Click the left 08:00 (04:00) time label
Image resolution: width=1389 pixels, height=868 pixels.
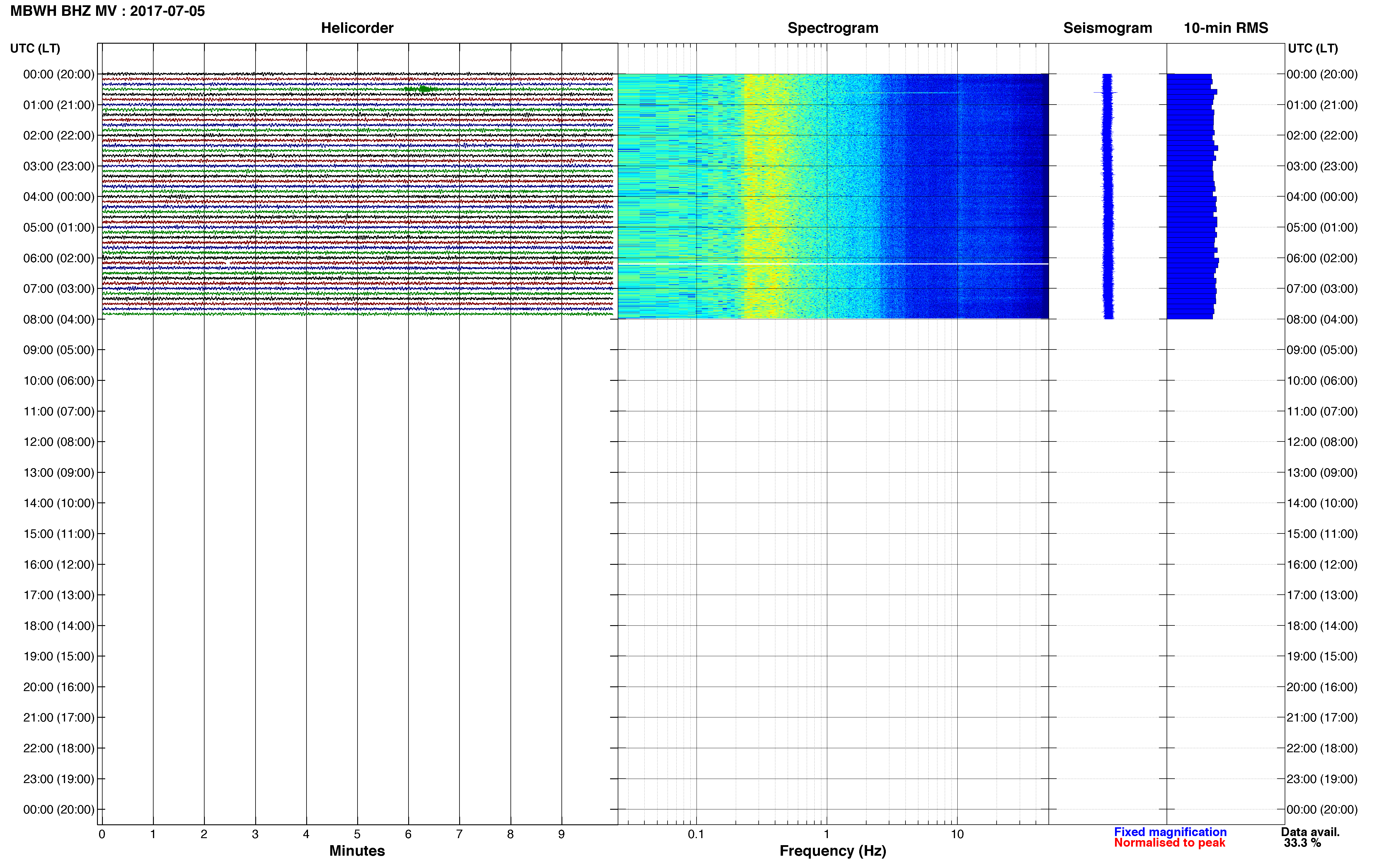point(59,319)
